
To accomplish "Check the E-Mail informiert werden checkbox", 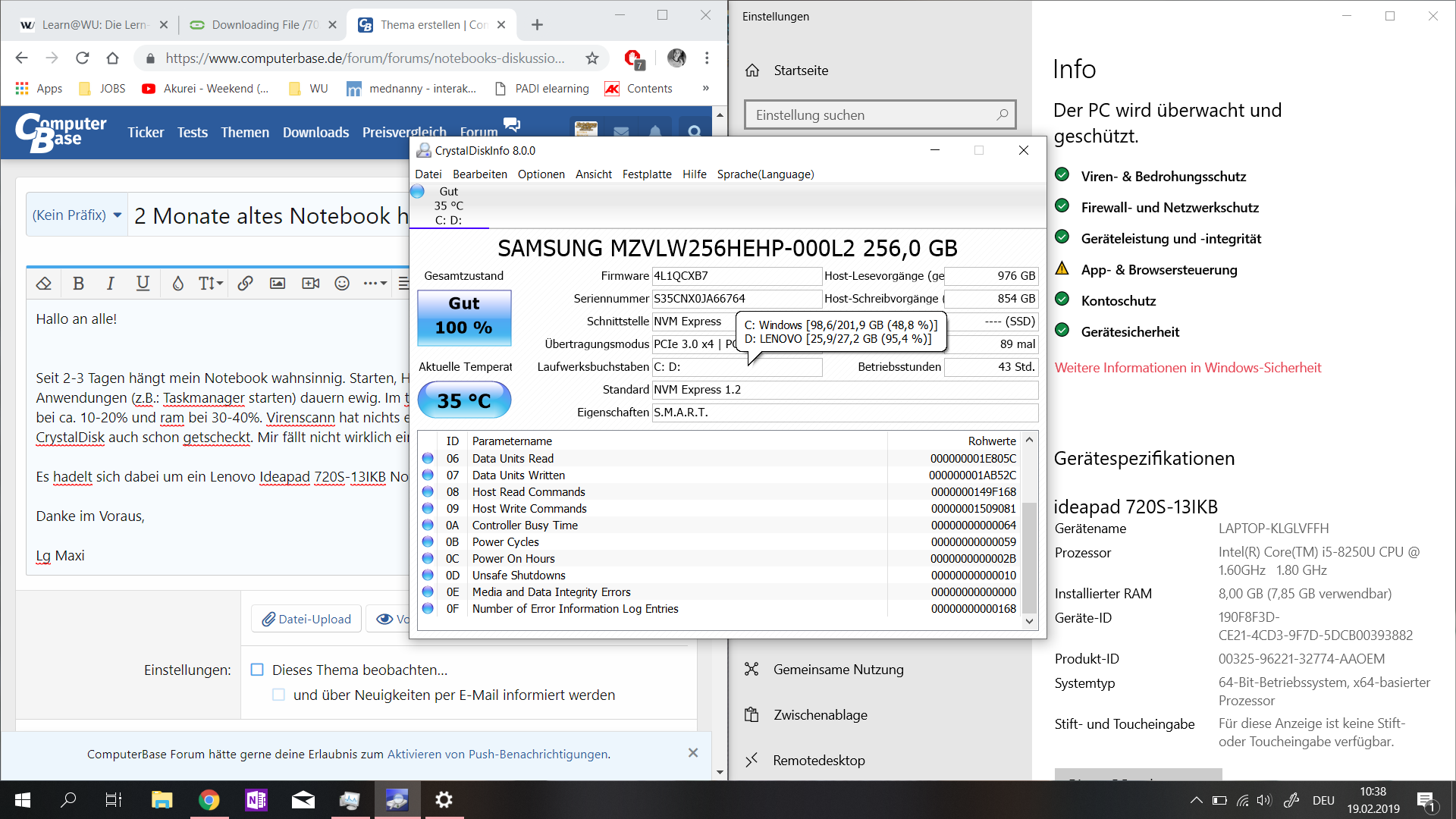I will [x=278, y=695].
